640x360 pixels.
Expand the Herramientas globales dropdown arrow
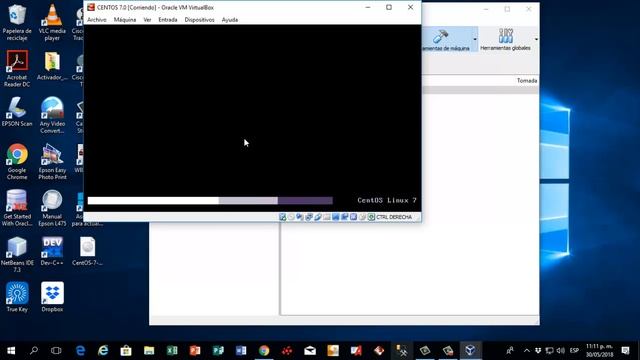pos(536,39)
